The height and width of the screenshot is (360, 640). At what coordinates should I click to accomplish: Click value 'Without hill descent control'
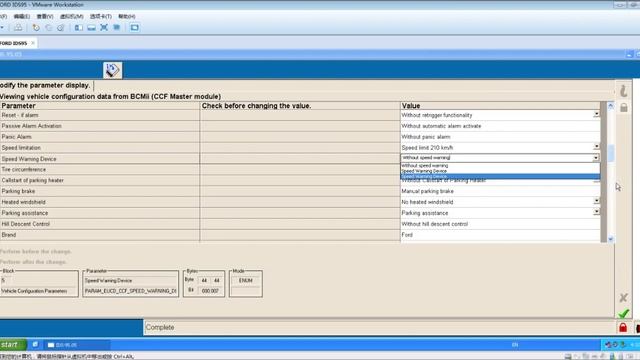pyautogui.click(x=434, y=224)
